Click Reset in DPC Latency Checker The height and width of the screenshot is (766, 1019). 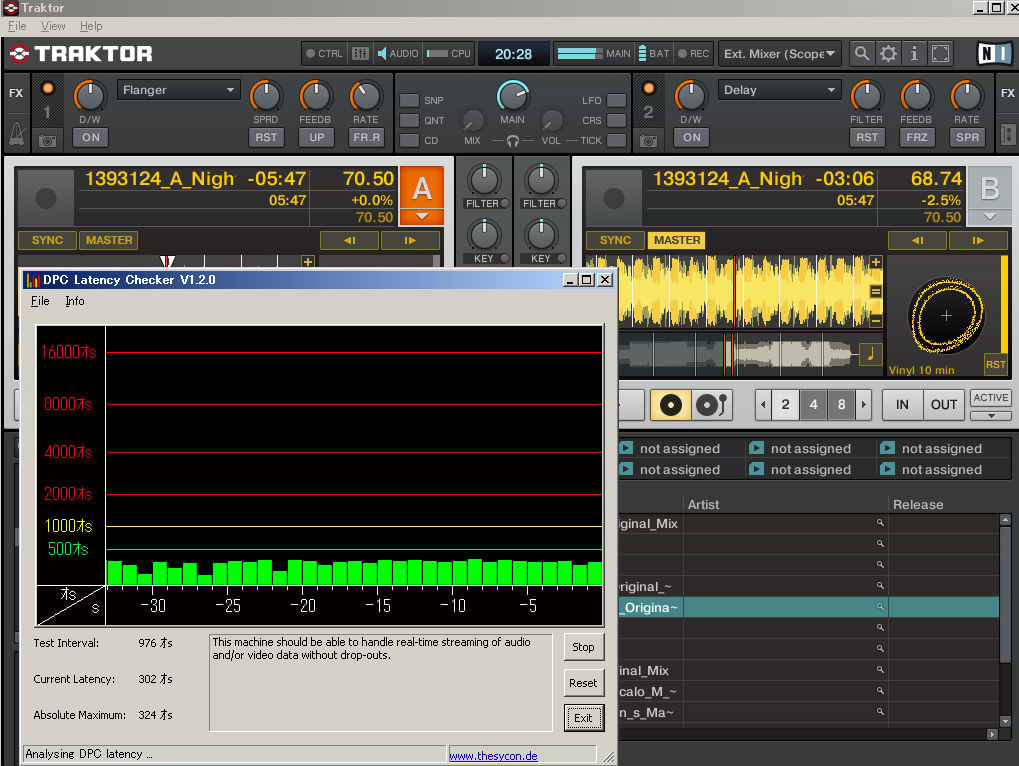coord(583,683)
